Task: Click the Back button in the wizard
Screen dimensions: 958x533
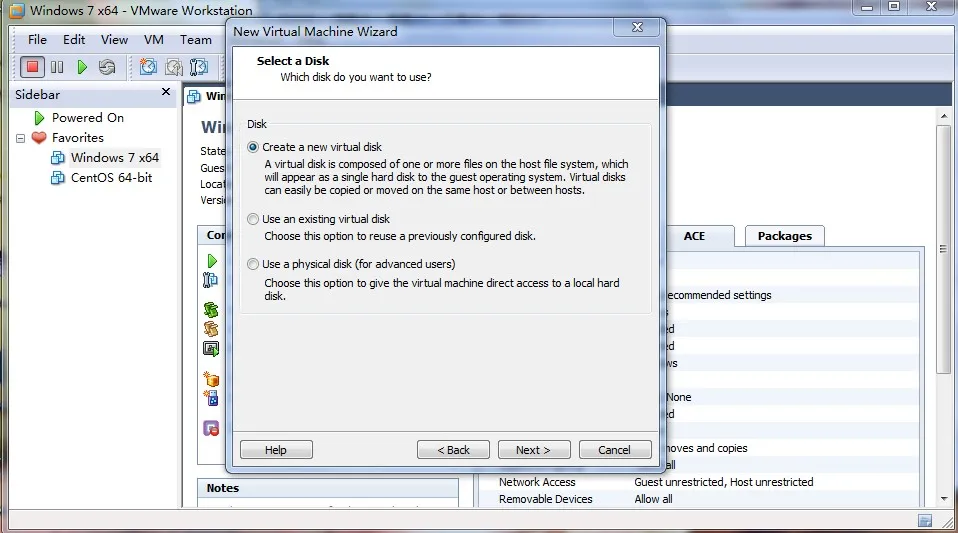Action: coord(453,450)
